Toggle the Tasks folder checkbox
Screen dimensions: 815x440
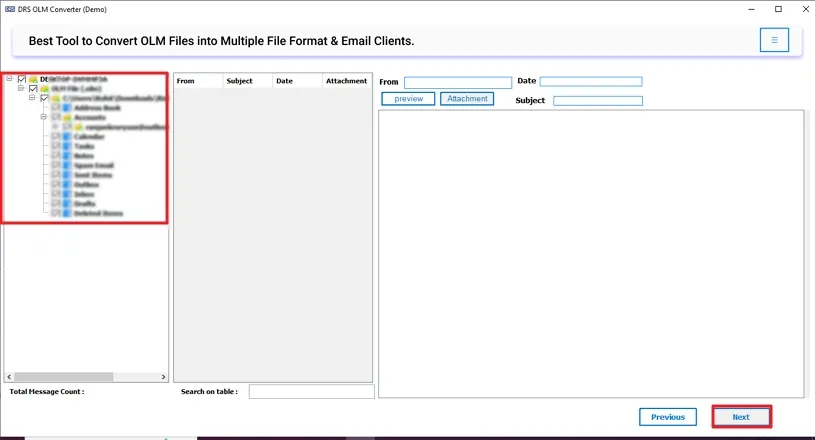56,147
